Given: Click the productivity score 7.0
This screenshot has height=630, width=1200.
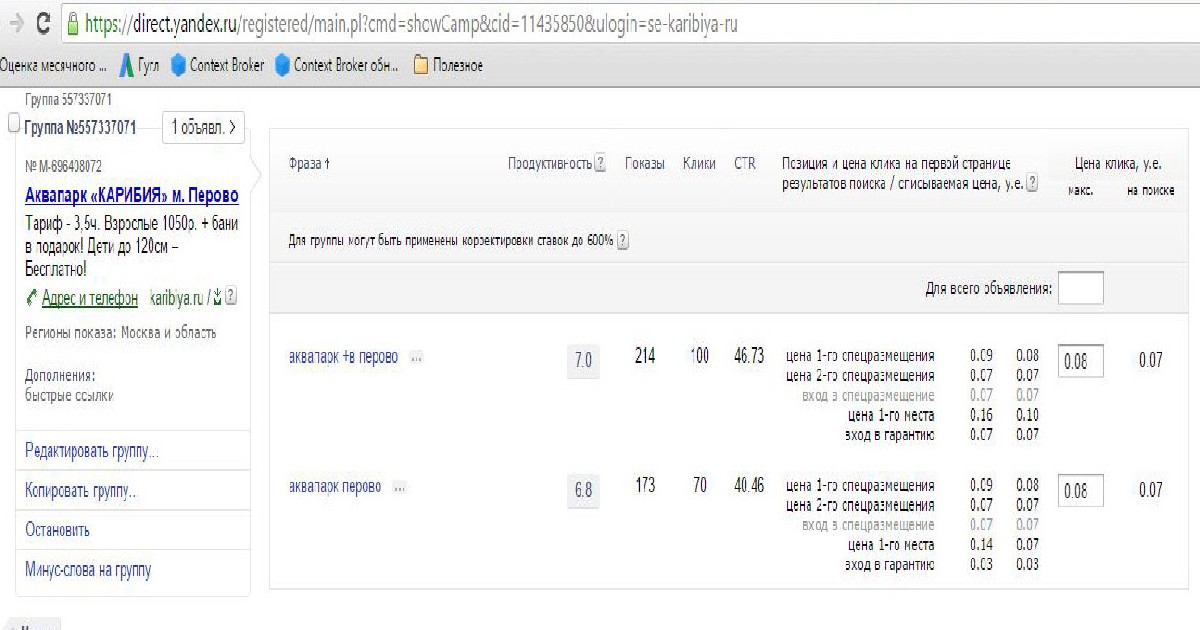Looking at the screenshot, I should click(x=584, y=361).
